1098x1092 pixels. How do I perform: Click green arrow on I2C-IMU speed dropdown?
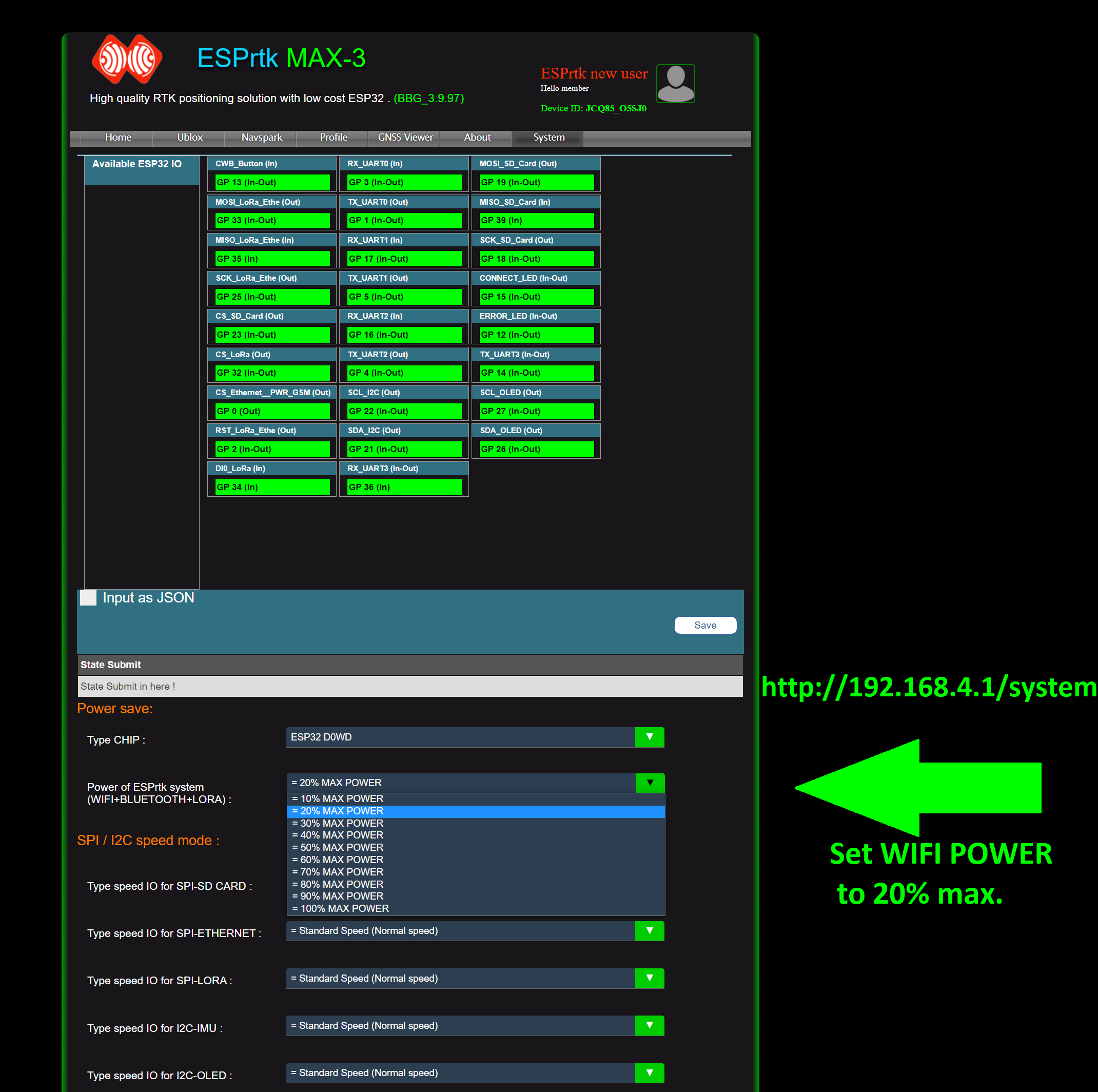(649, 1025)
